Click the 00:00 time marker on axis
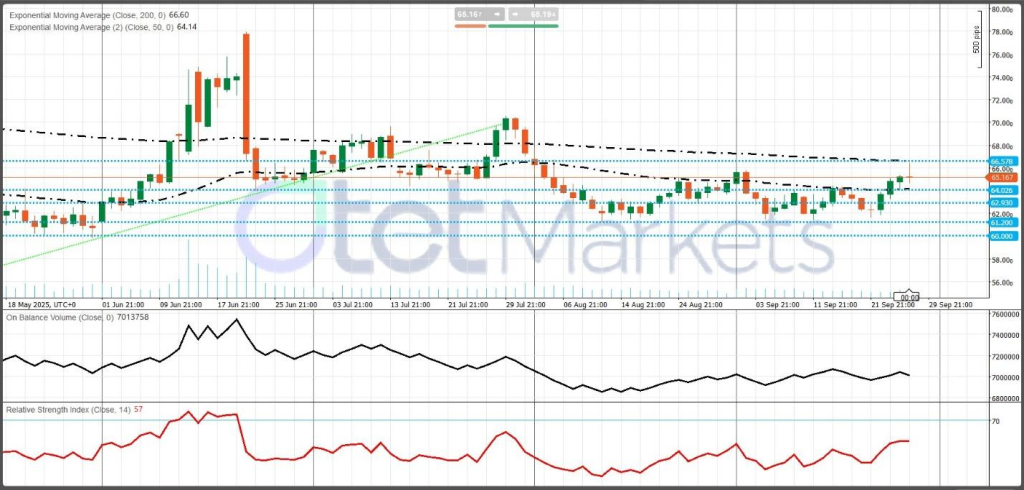 tap(910, 297)
